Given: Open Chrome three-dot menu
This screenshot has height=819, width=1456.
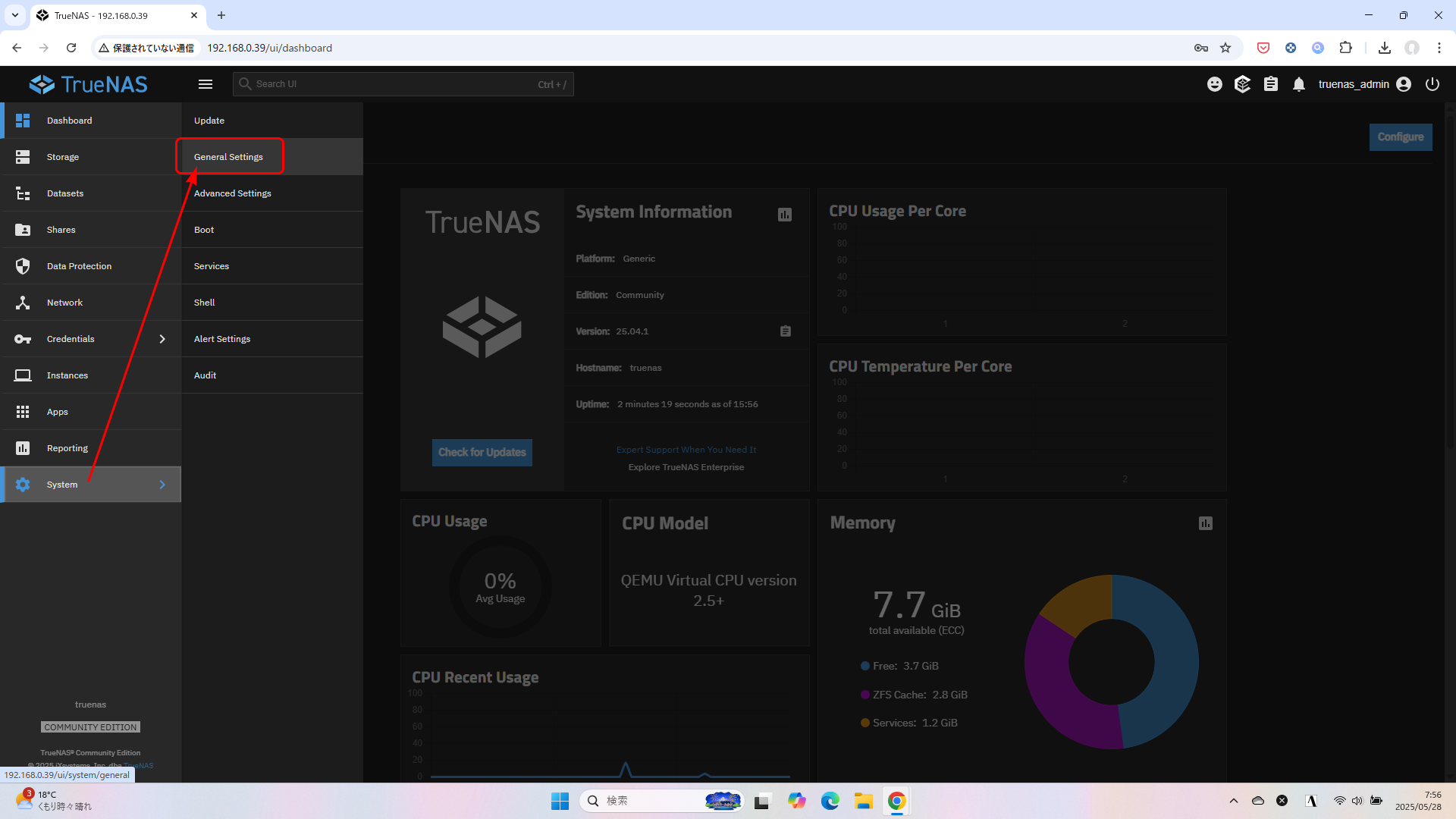Looking at the screenshot, I should (x=1439, y=48).
